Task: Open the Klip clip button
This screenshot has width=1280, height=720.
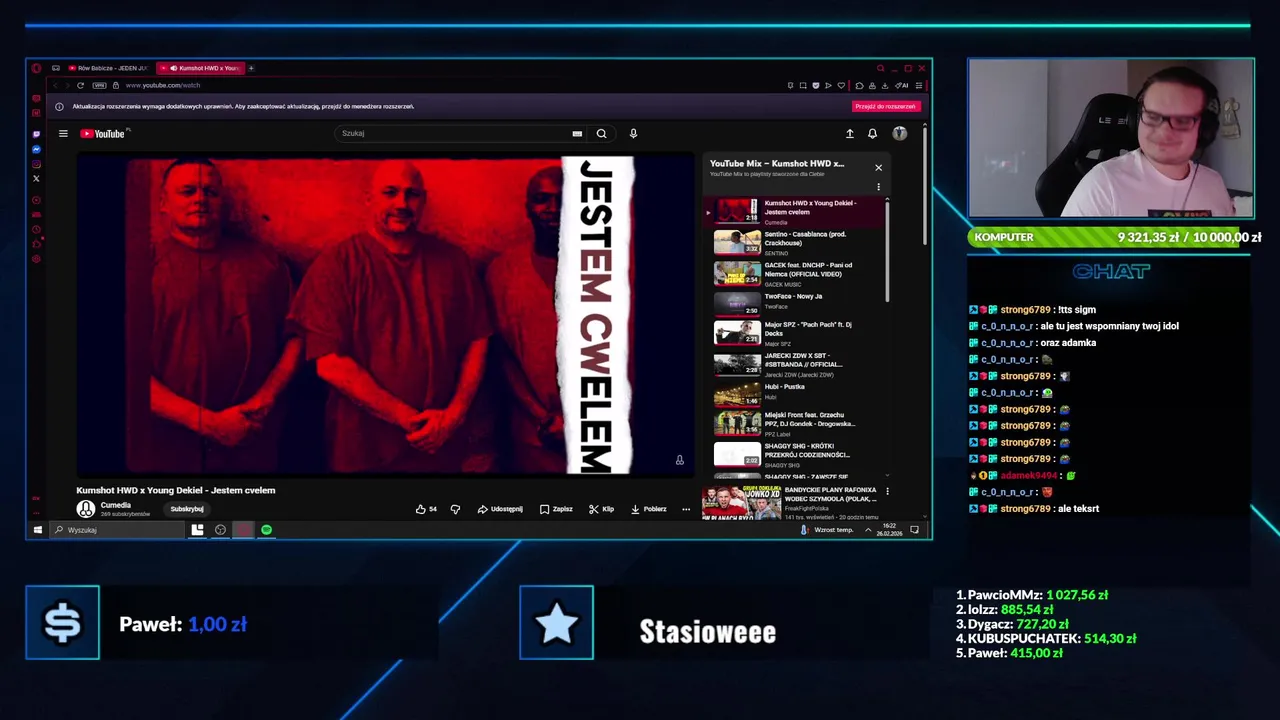Action: pos(601,509)
